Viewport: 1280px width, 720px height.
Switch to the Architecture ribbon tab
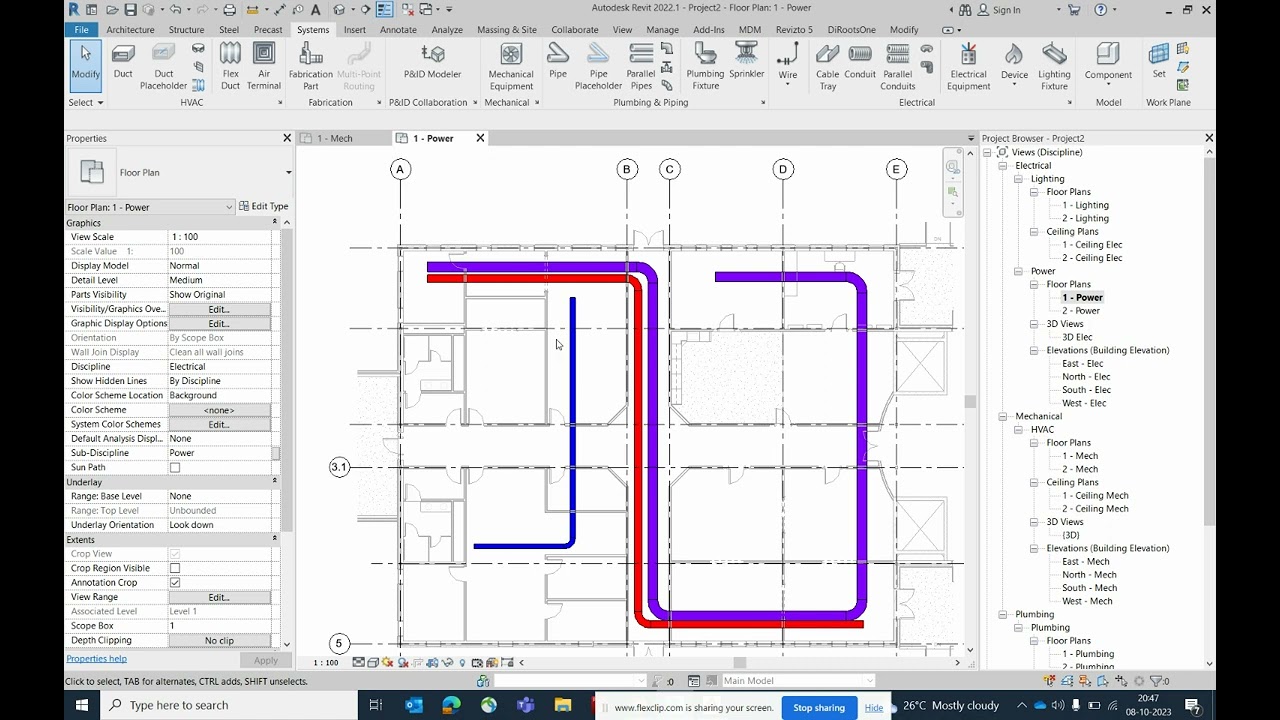tap(131, 30)
